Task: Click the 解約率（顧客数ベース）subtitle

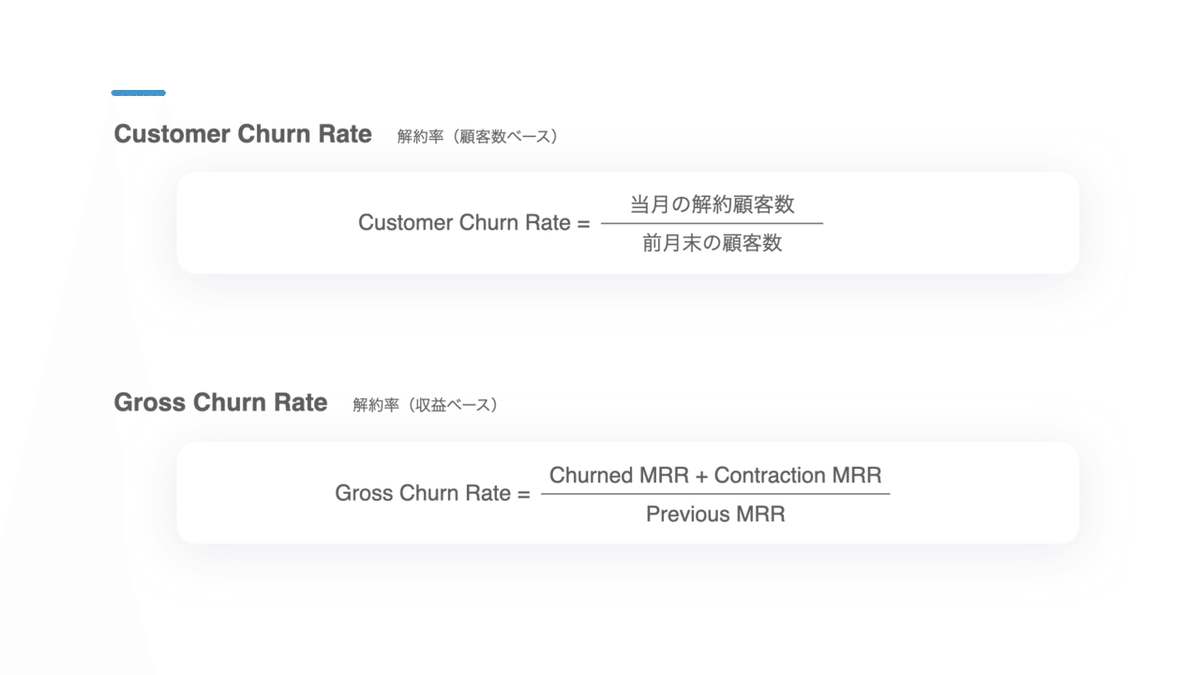Action: 477,136
